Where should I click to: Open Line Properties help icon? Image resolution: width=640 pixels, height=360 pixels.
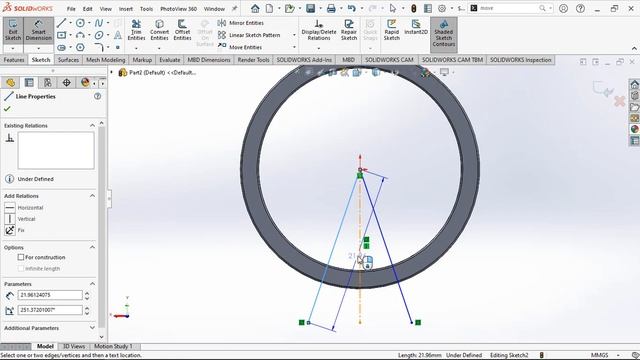click(98, 96)
